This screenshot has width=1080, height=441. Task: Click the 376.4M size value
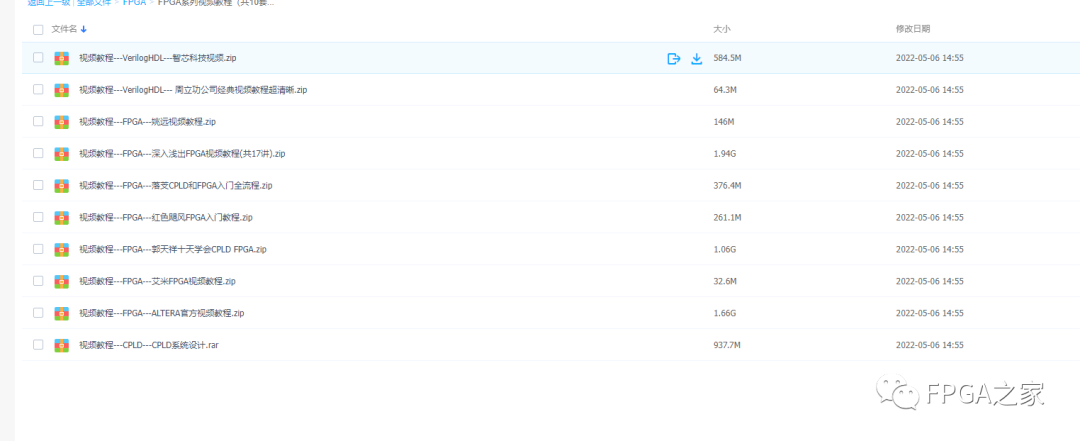coord(727,185)
